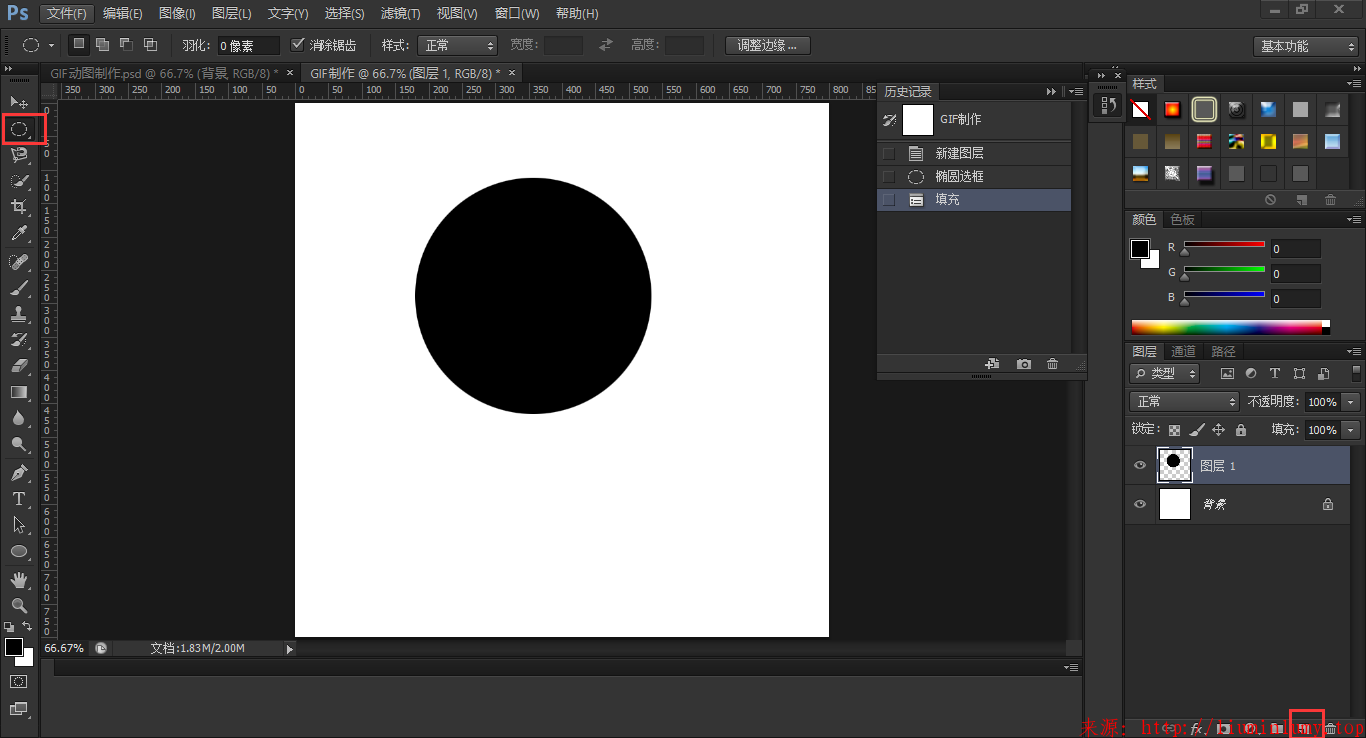Image resolution: width=1366 pixels, height=738 pixels.
Task: Select the Dodge tool
Action: click(x=19, y=444)
